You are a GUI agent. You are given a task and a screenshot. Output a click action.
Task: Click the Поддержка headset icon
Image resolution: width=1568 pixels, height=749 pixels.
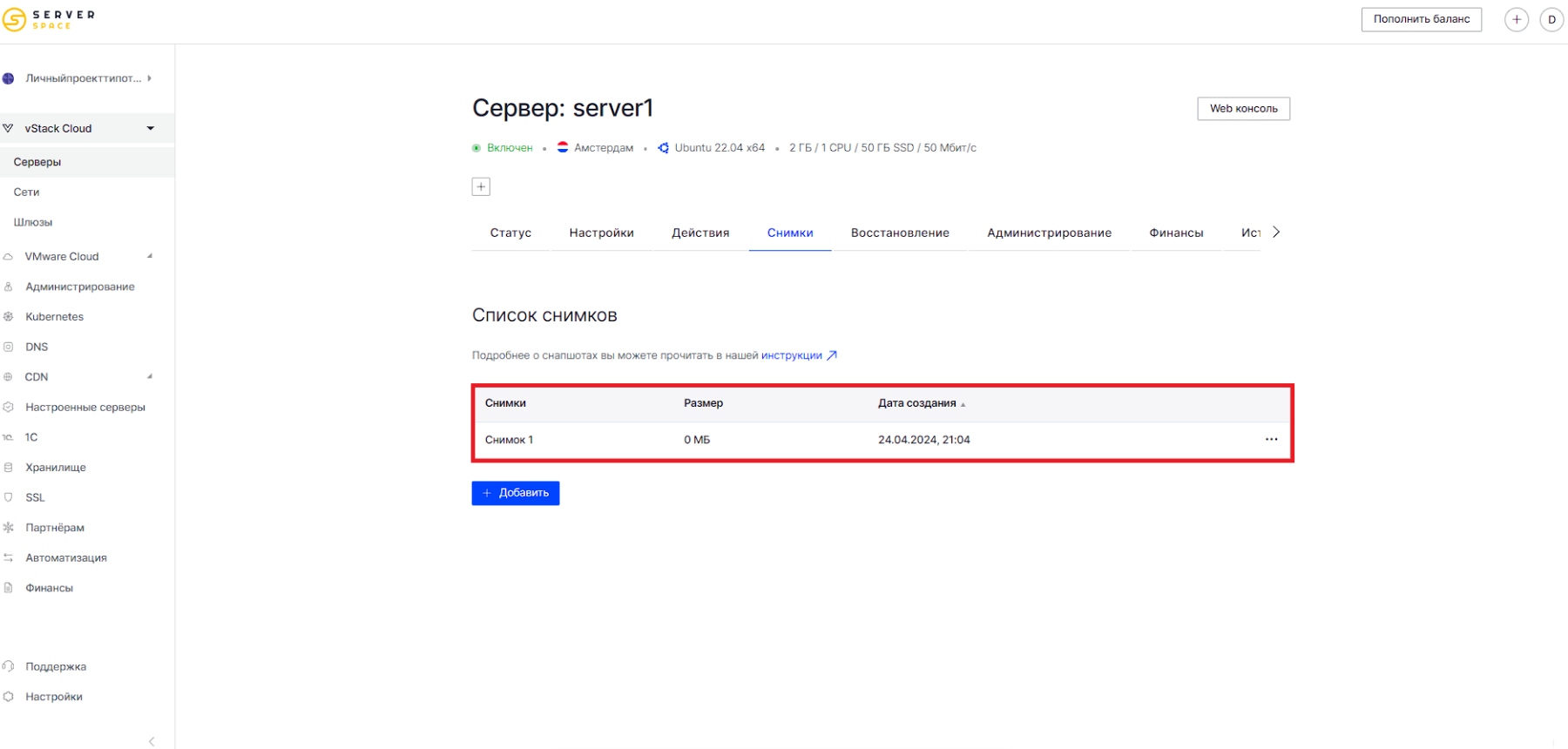(x=8, y=666)
